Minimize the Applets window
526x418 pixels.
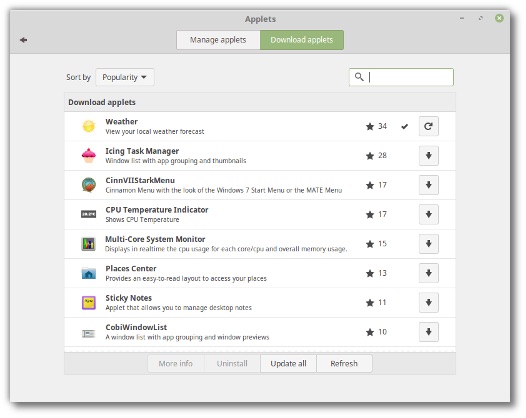tap(462, 18)
